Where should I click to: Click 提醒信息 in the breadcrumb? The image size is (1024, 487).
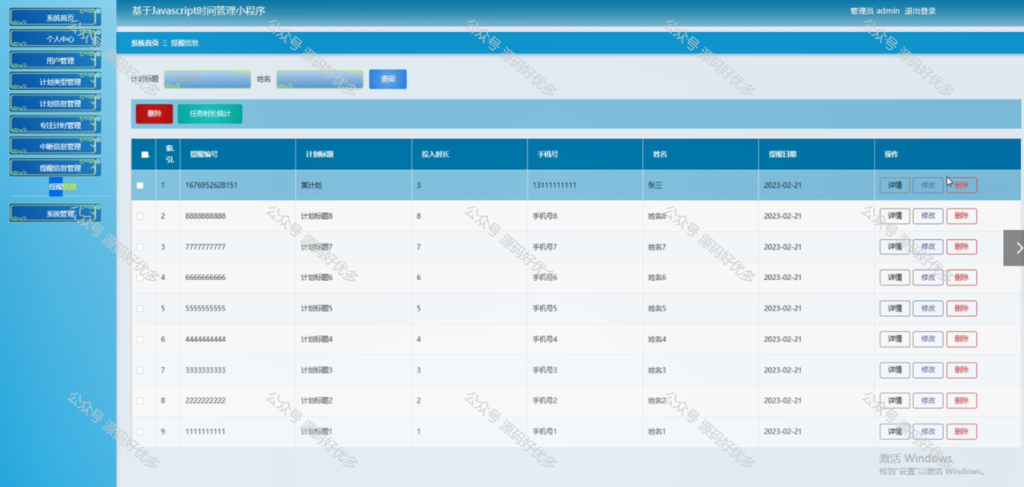(x=185, y=43)
